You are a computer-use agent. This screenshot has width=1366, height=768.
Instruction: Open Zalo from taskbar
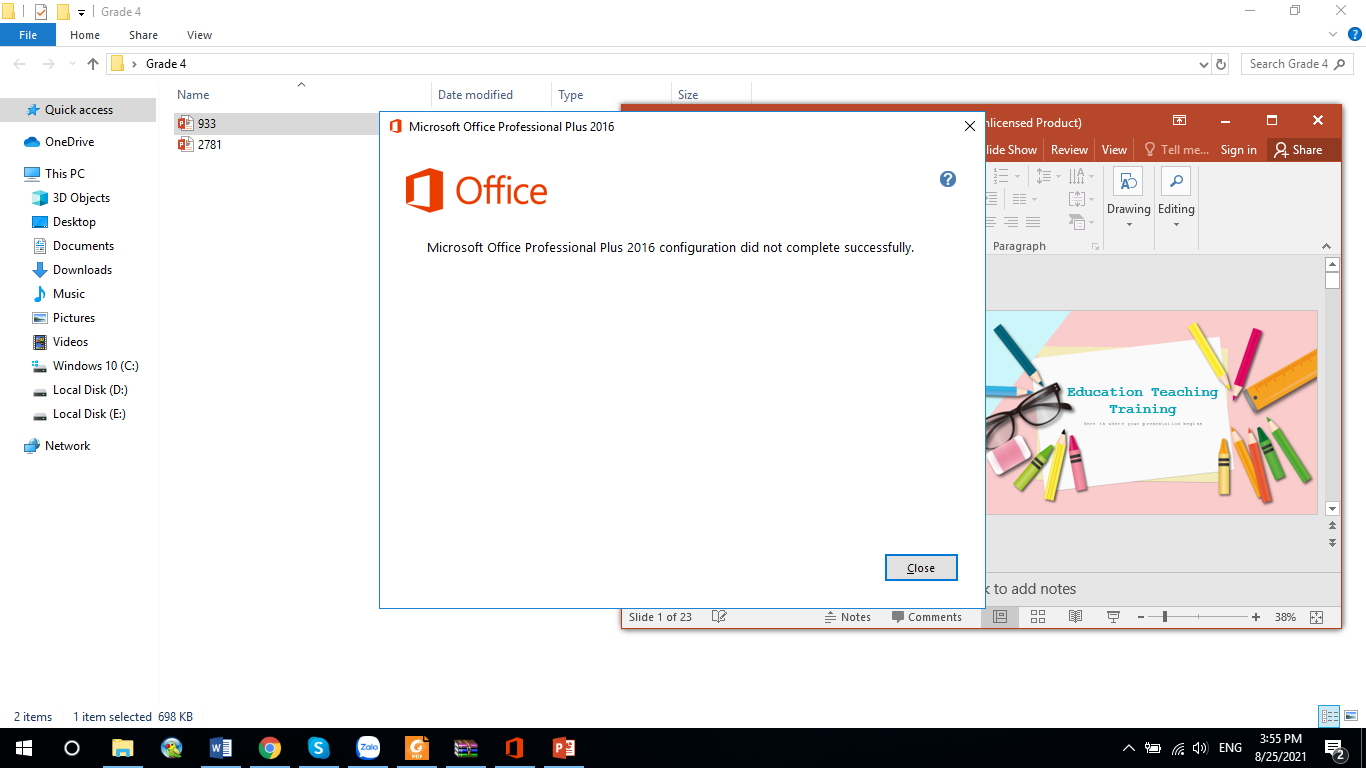[368, 748]
